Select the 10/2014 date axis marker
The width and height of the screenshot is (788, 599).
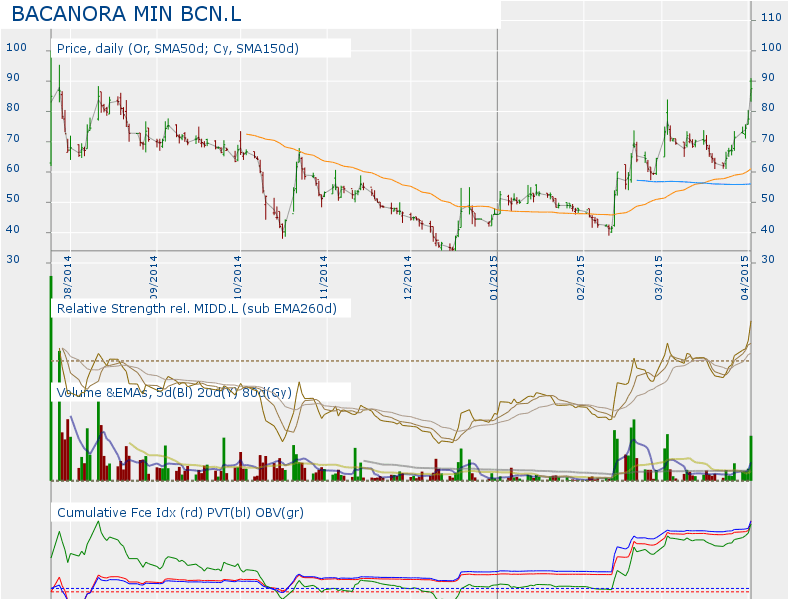coord(237,278)
